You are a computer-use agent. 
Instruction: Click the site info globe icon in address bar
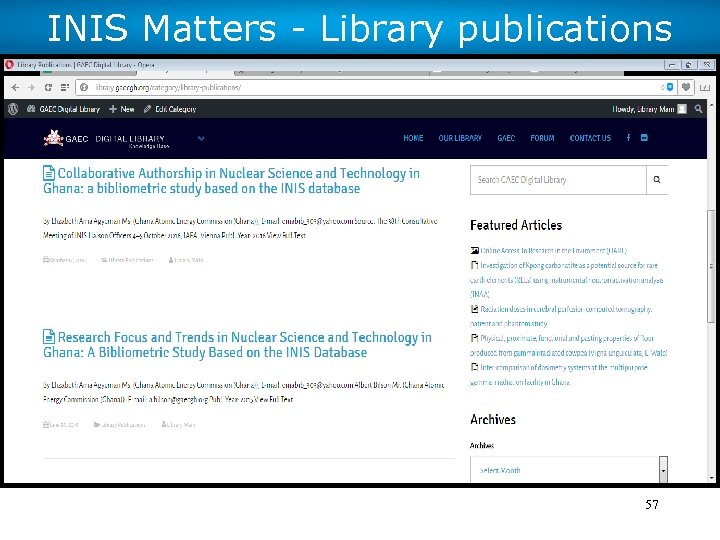84,87
